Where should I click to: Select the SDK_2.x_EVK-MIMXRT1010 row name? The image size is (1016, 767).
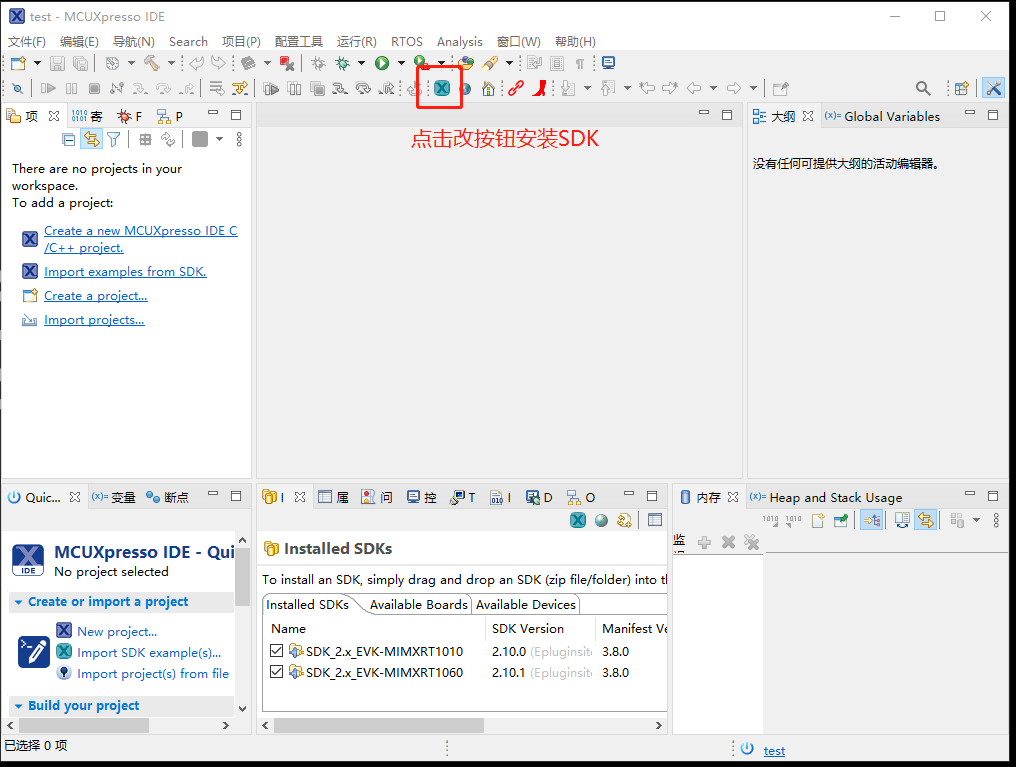pos(384,651)
